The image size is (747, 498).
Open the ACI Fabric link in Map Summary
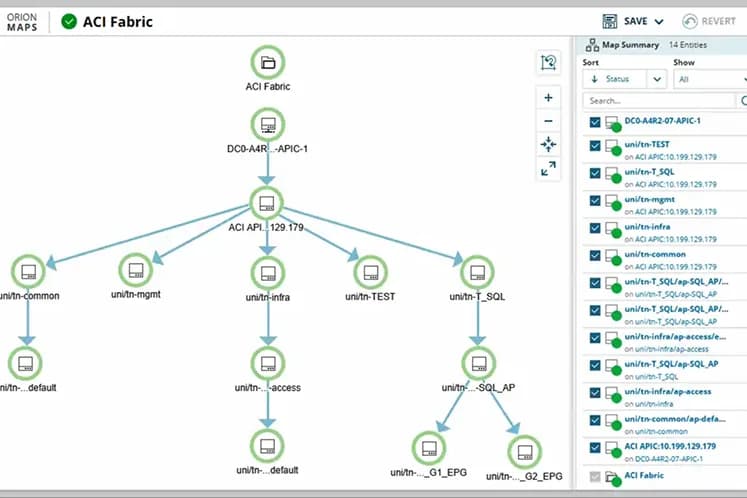pyautogui.click(x=644, y=475)
